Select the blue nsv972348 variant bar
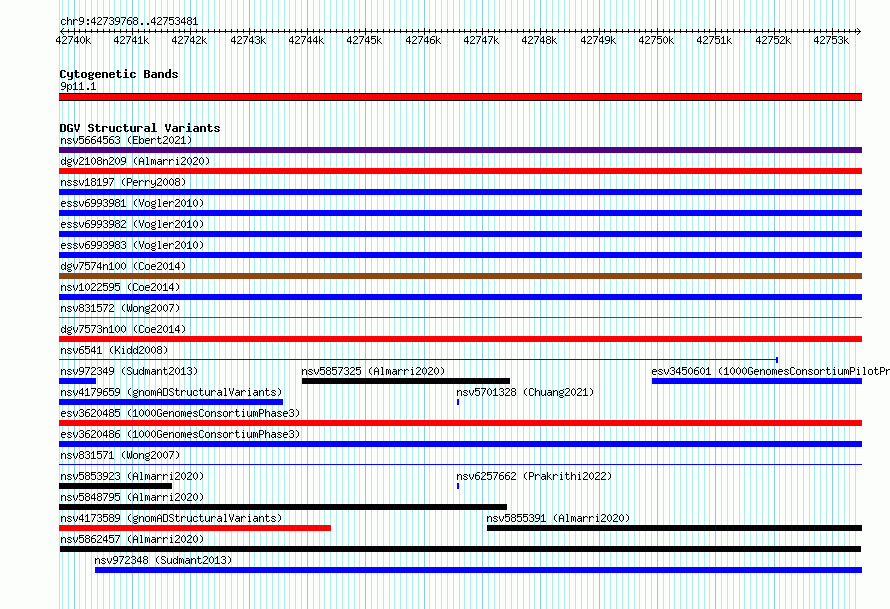Screen dimensions: 890x609 (478, 570)
